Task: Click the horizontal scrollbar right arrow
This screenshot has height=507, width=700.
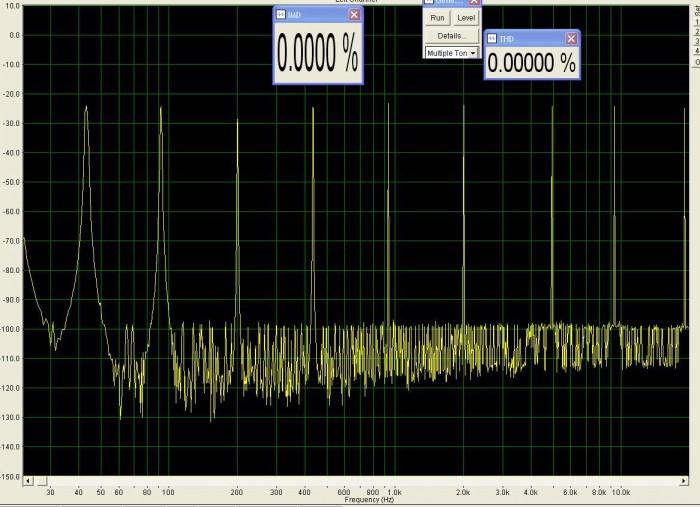Action: click(684, 481)
